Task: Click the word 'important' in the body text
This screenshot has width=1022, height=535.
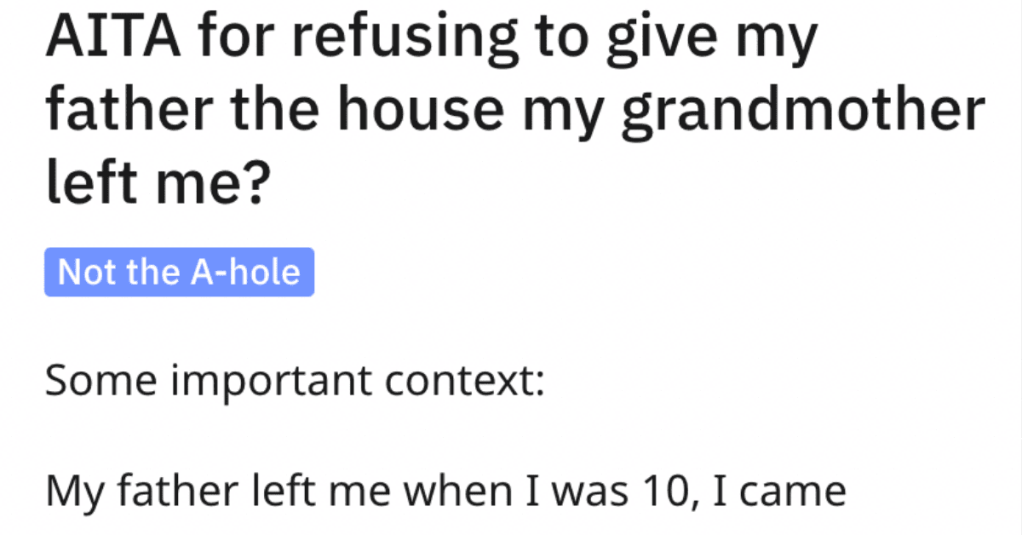Action: click(x=271, y=383)
